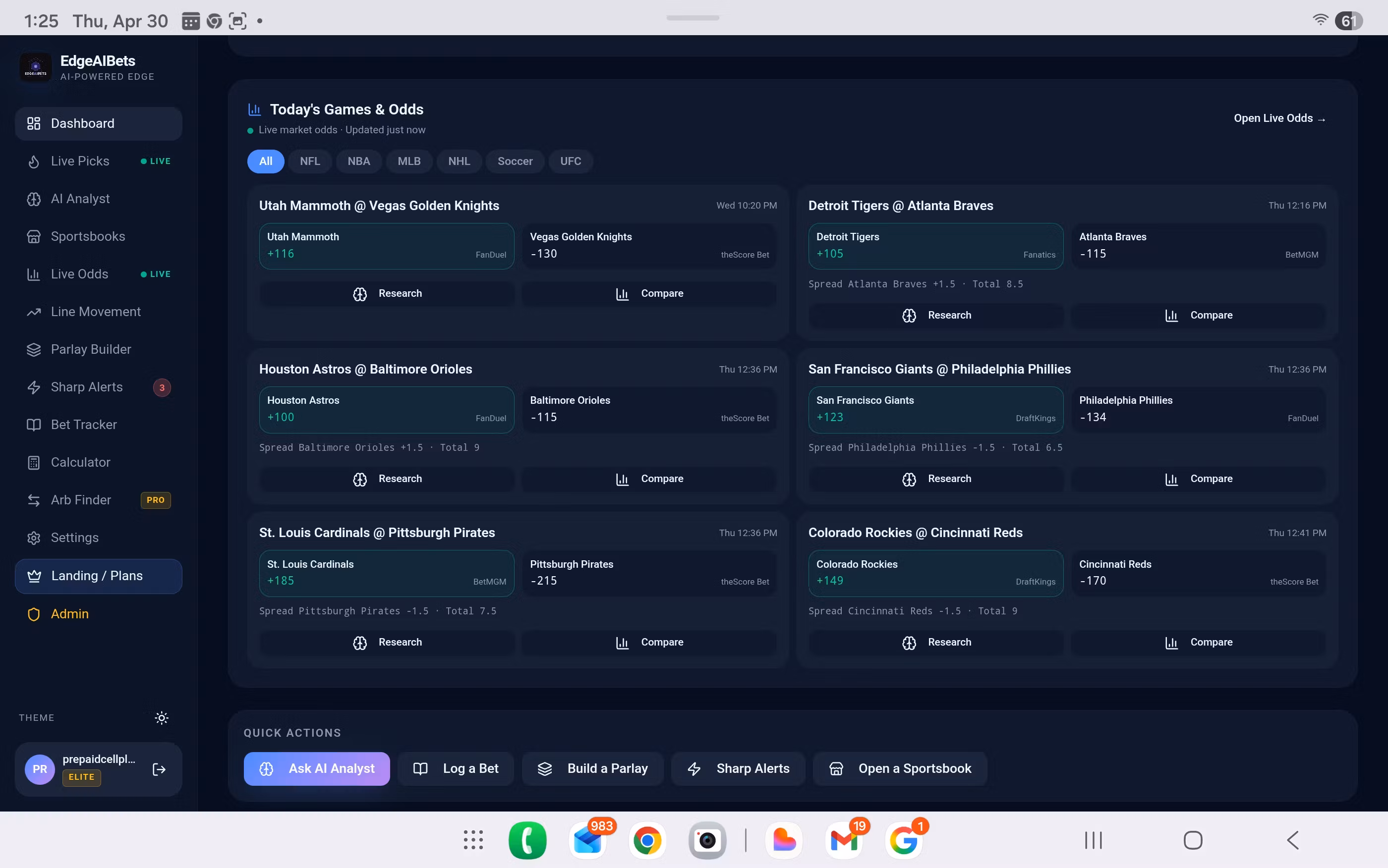
Task: Open the app drawer grid icon
Action: pos(473,840)
